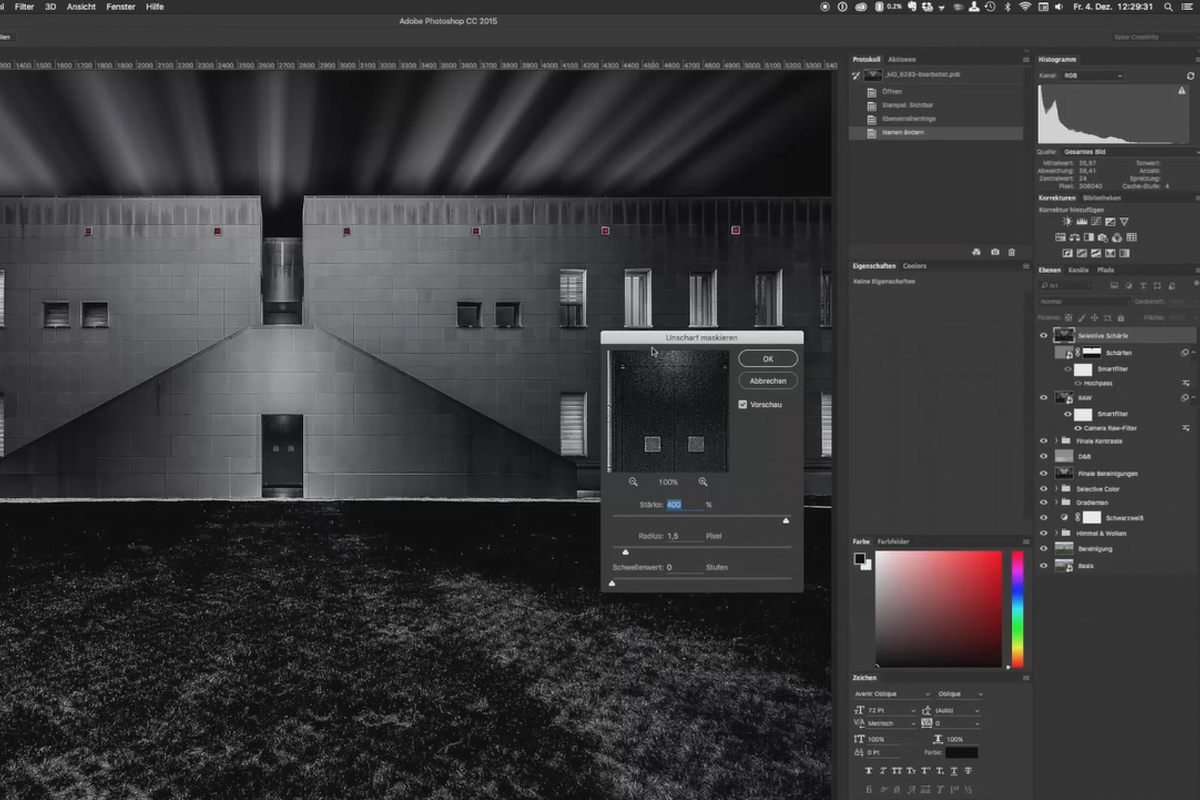Zoom out the dialog preview

click(633, 482)
